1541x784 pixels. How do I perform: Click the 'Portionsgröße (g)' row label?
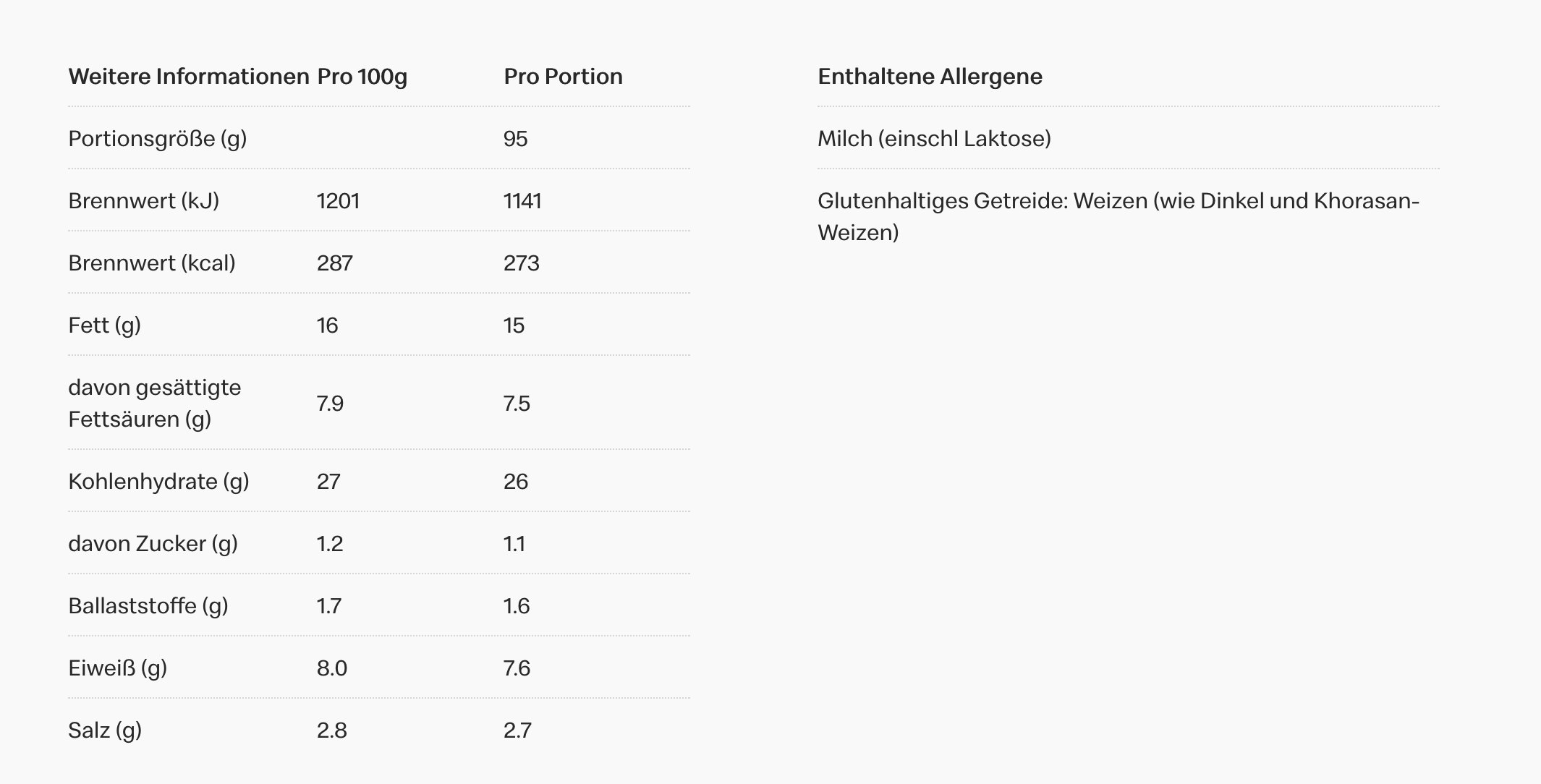point(158,139)
